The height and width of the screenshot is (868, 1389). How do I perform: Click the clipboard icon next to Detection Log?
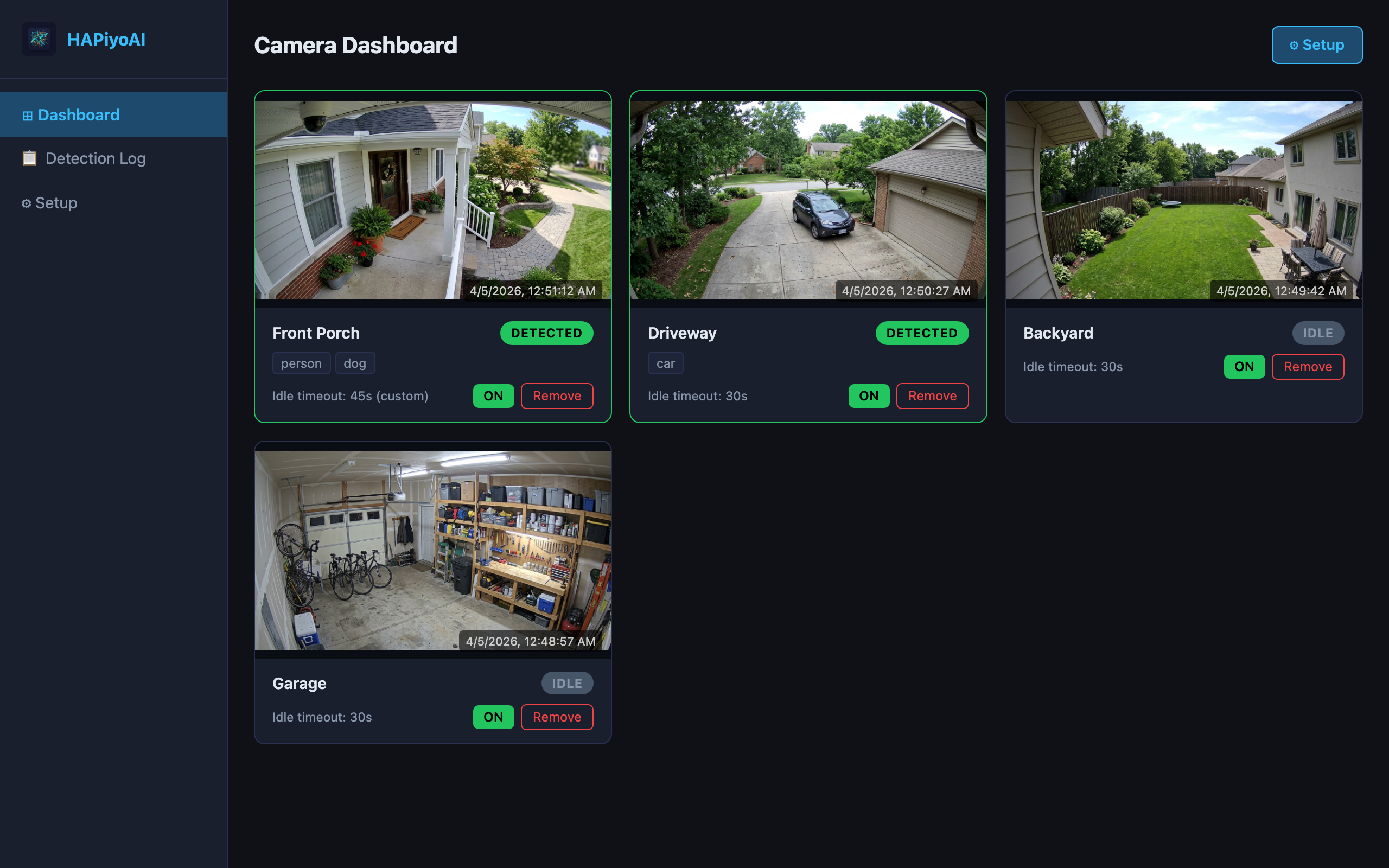point(29,158)
